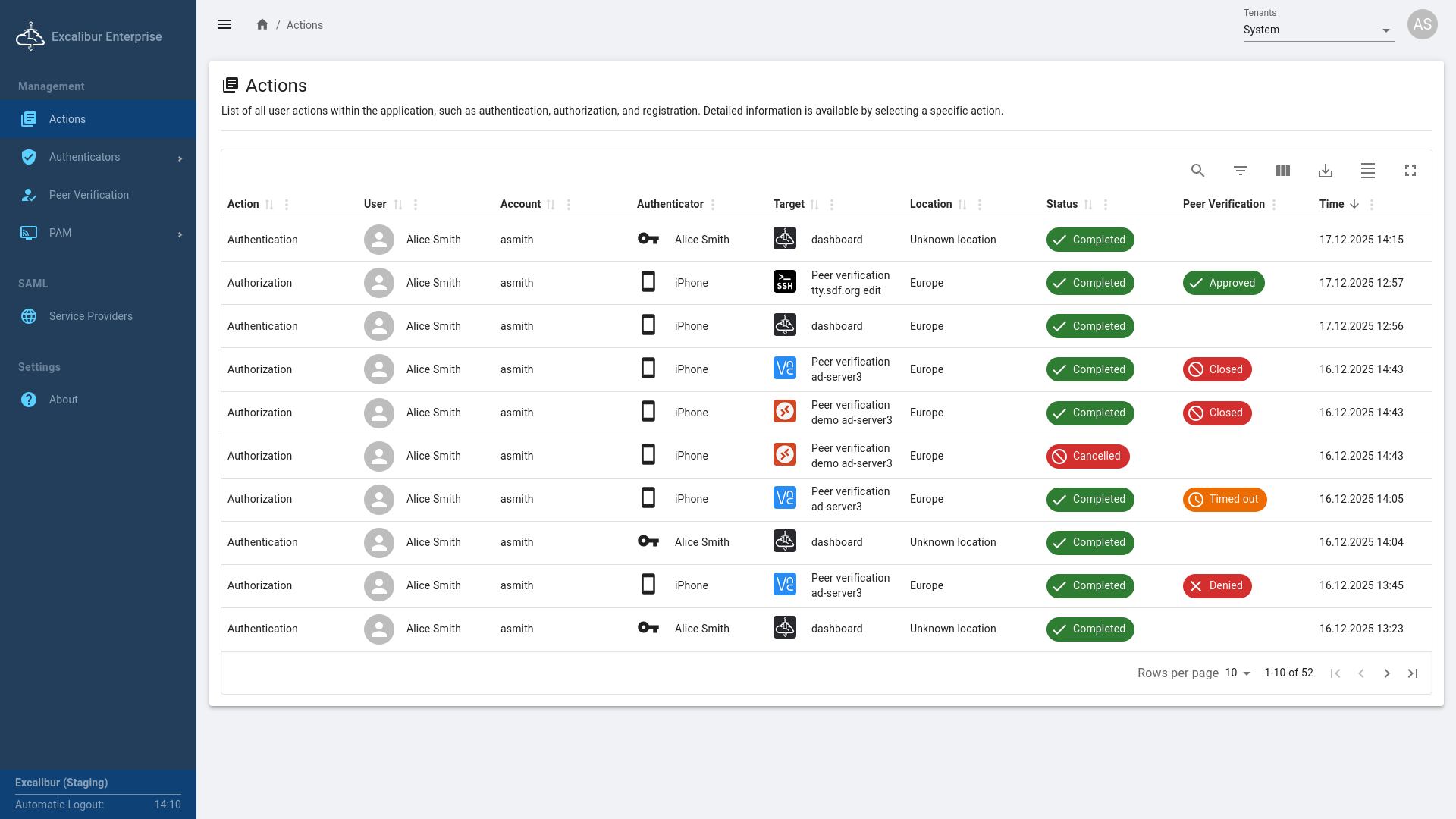Screen dimensions: 1456x819
Task: Change rows per page dropdown
Action: [x=1238, y=673]
